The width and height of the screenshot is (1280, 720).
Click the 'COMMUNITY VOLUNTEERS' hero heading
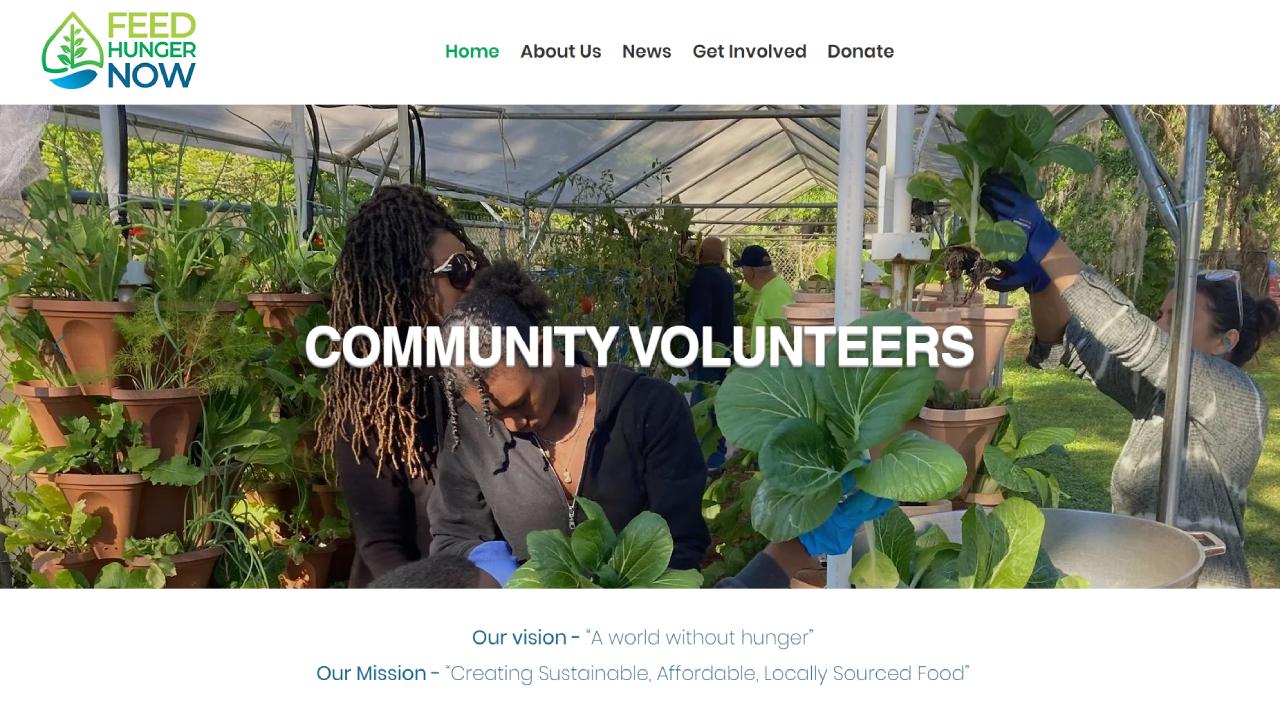tap(640, 347)
